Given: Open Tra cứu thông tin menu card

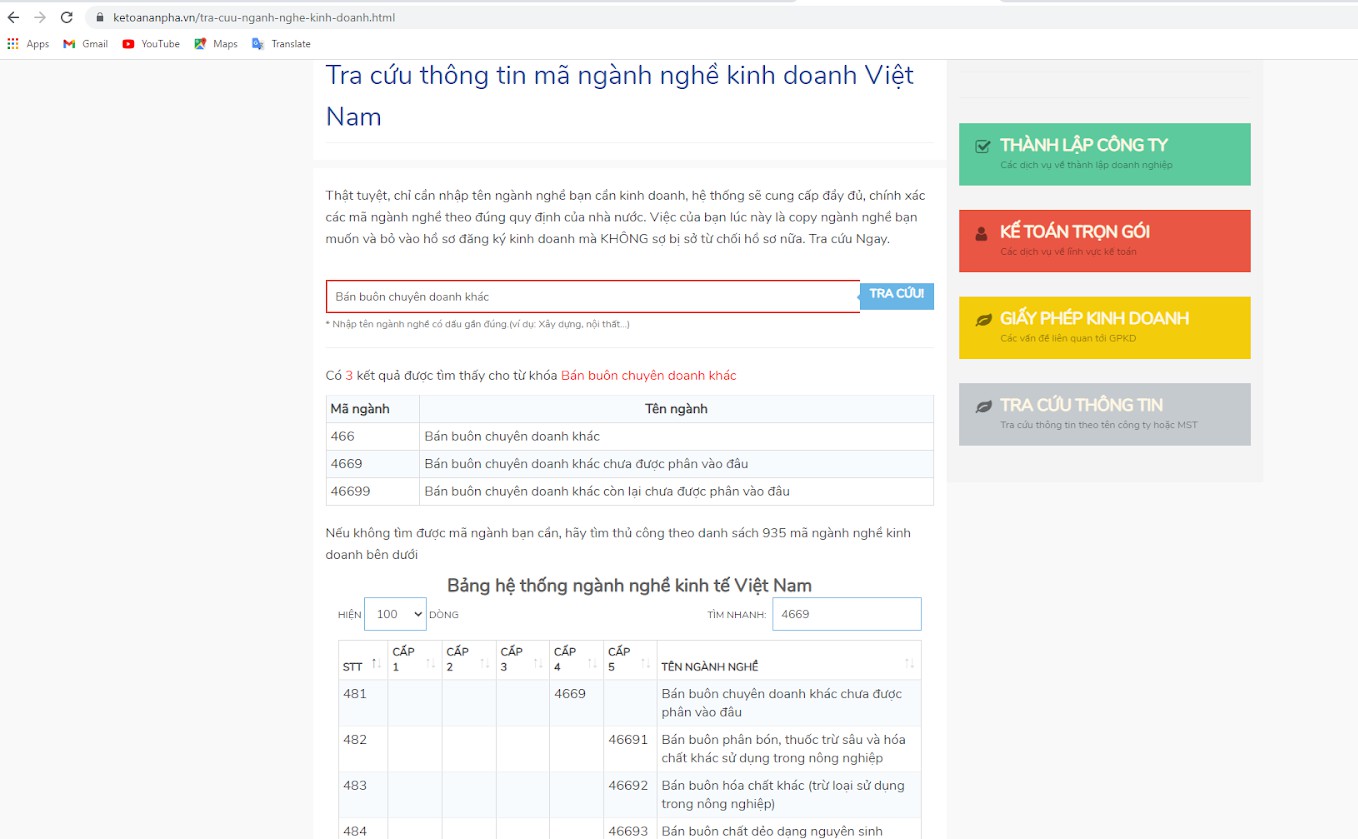Looking at the screenshot, I should [1104, 414].
